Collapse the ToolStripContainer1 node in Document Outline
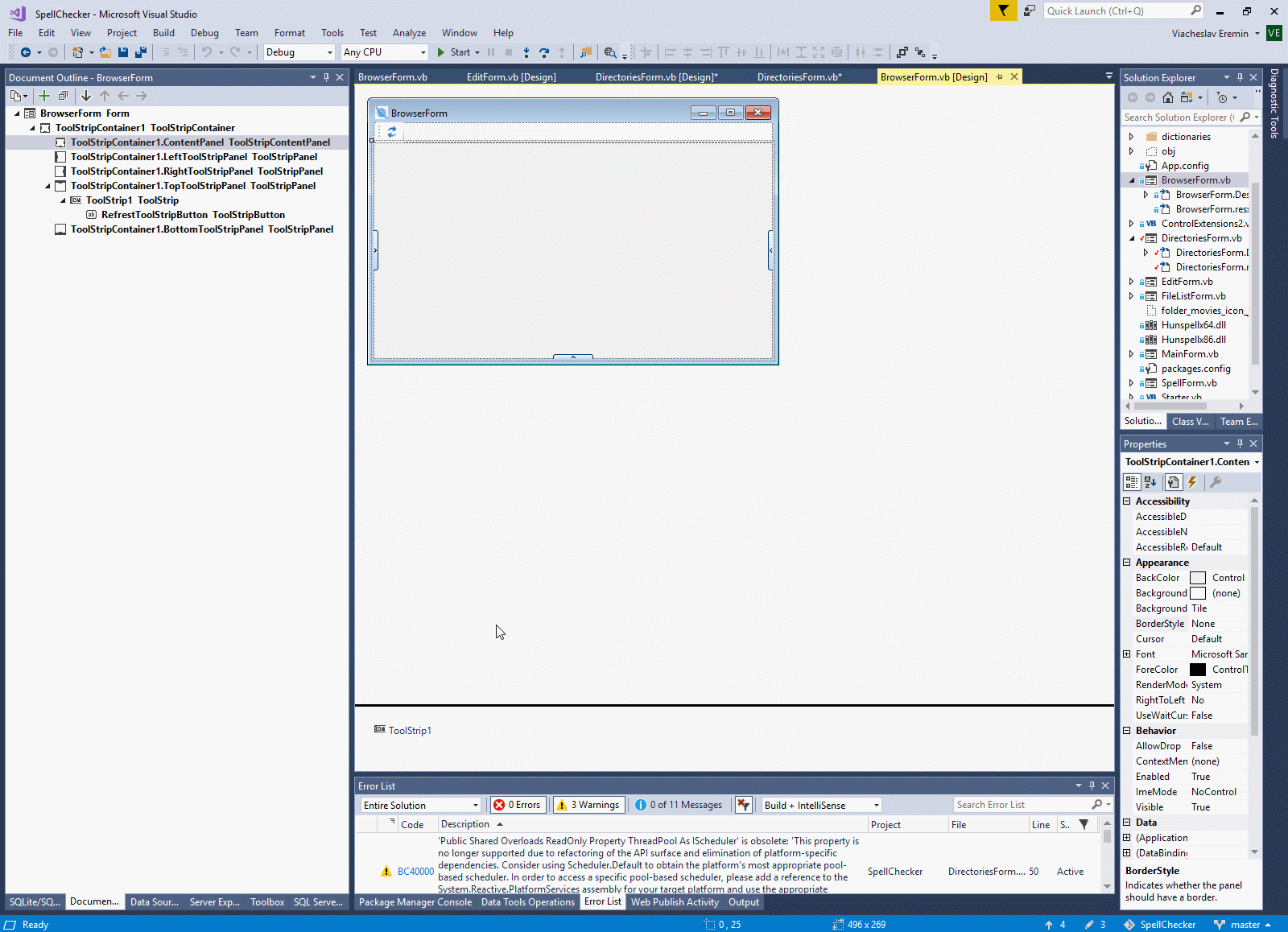 click(32, 128)
